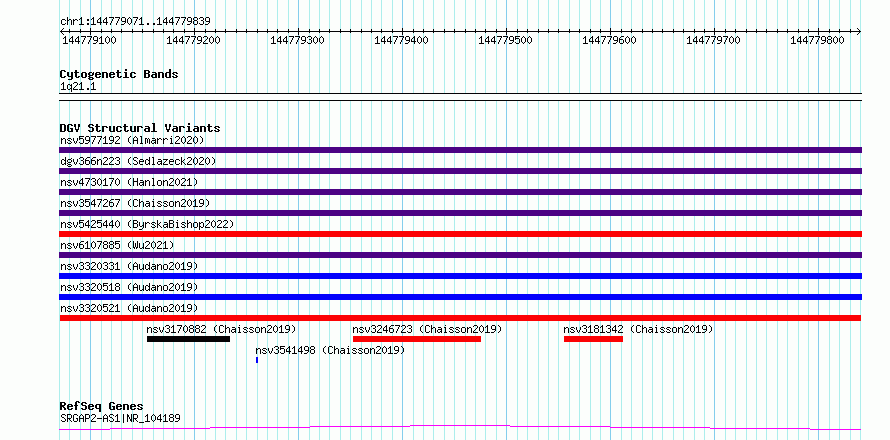890x440 pixels.
Task: Click the nsv3320521 (Audano2019) label
Action: coord(129,308)
